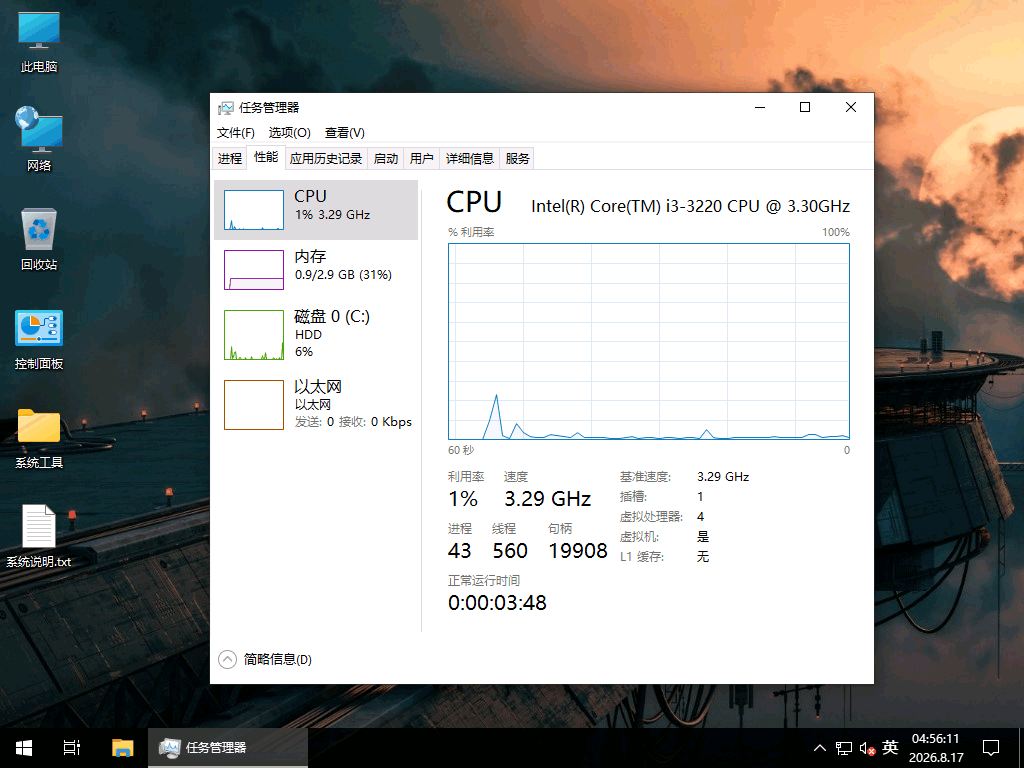Select the 系统工具 folder icon
This screenshot has height=768, width=1024.
point(39,439)
